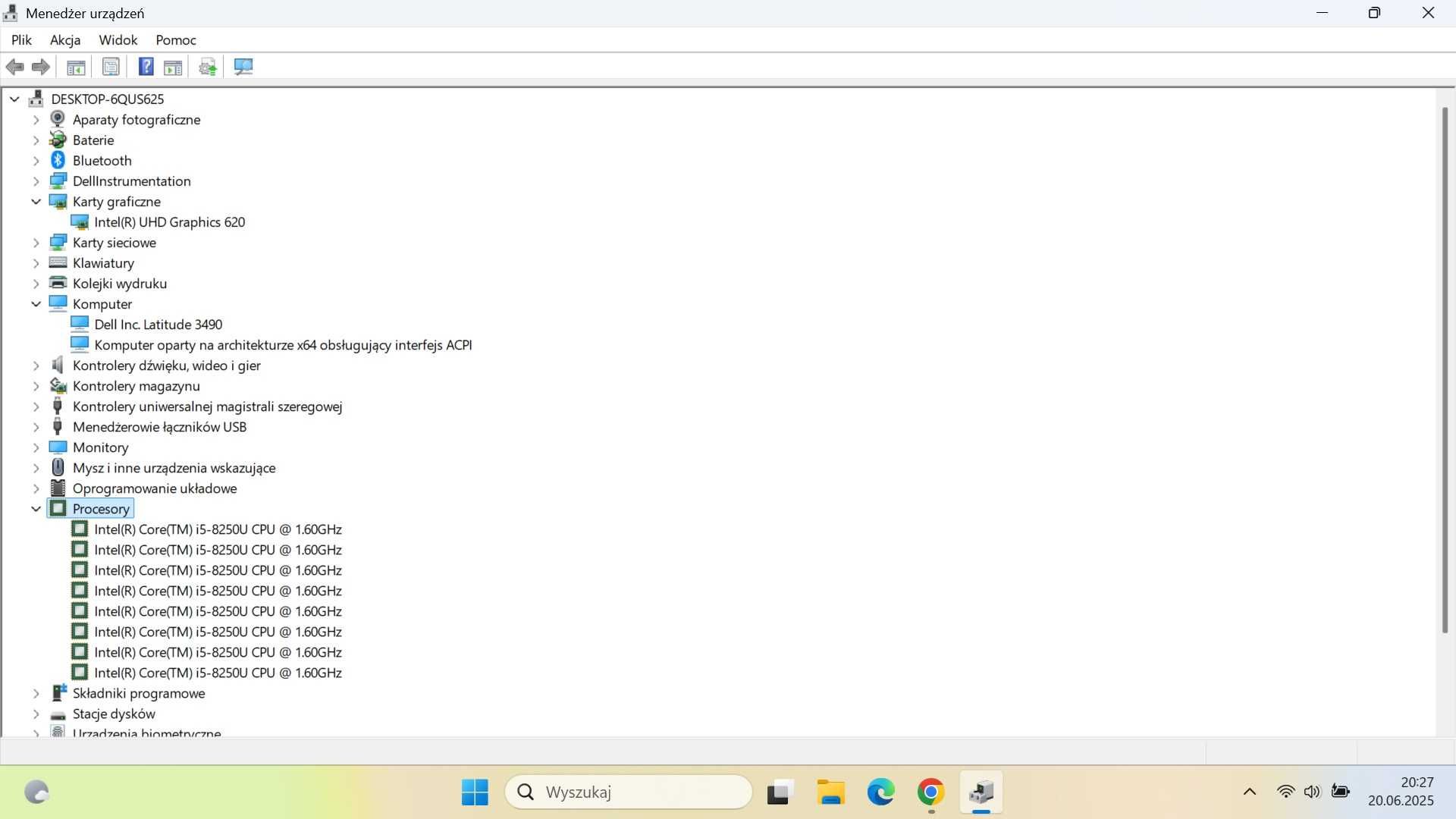Open the Properties toolbar icon

click(x=111, y=67)
